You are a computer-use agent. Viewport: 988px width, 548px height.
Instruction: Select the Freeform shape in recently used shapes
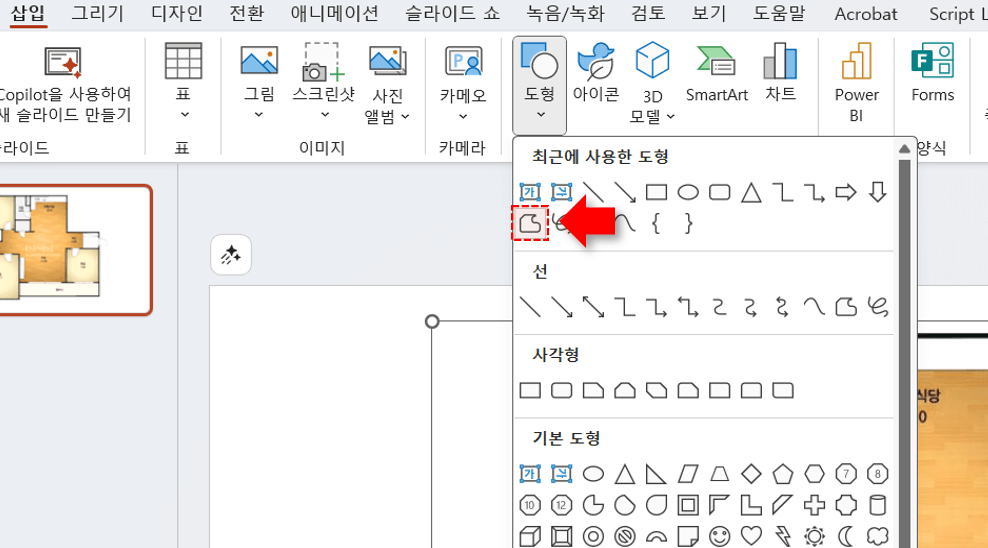[530, 223]
